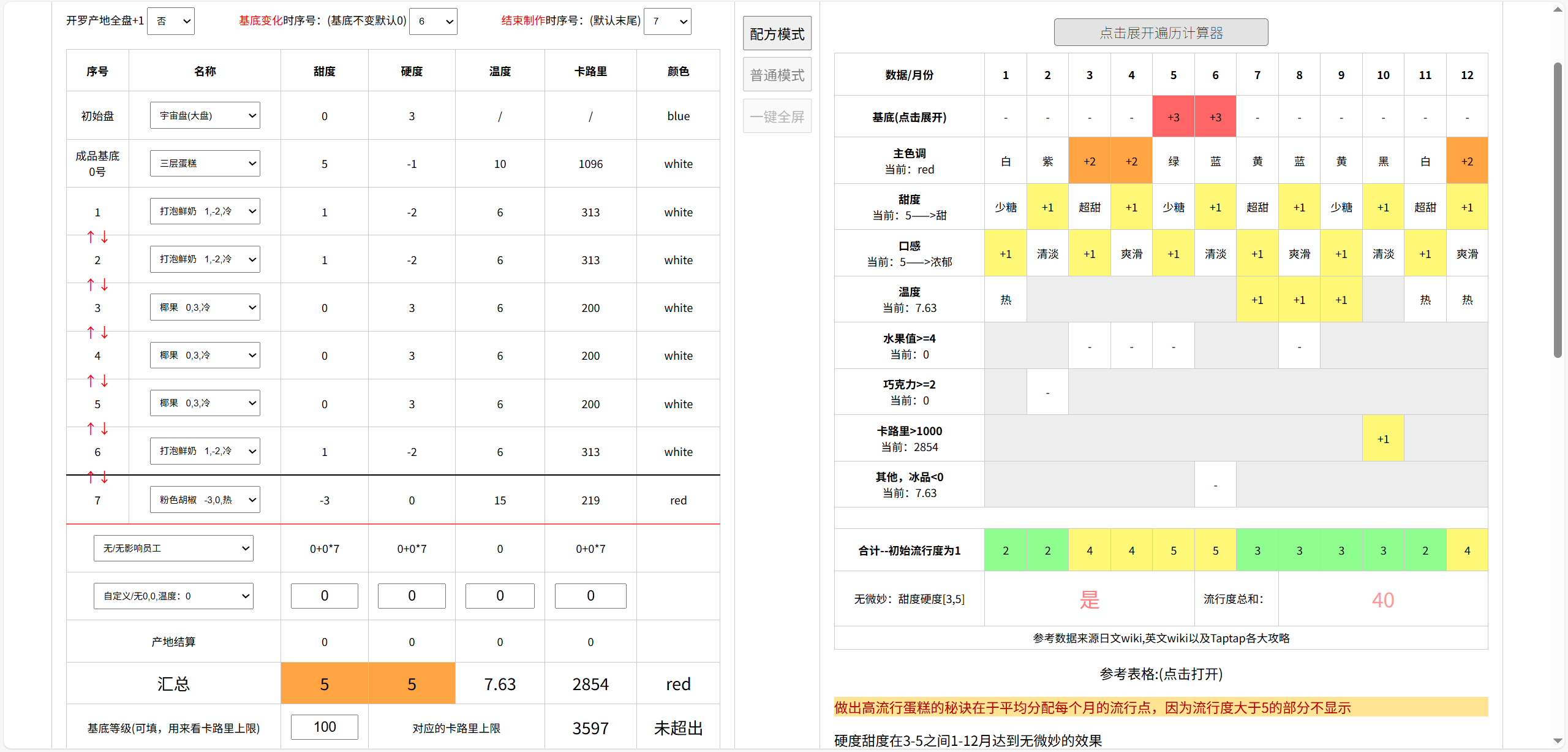Image resolution: width=1568 pixels, height=752 pixels.
Task: Click the red up arrow below row 4
Action: (91, 381)
